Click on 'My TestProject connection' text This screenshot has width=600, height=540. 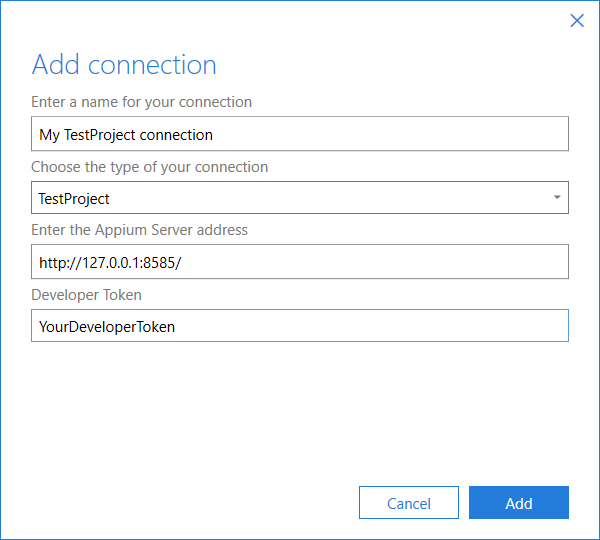tap(126, 135)
